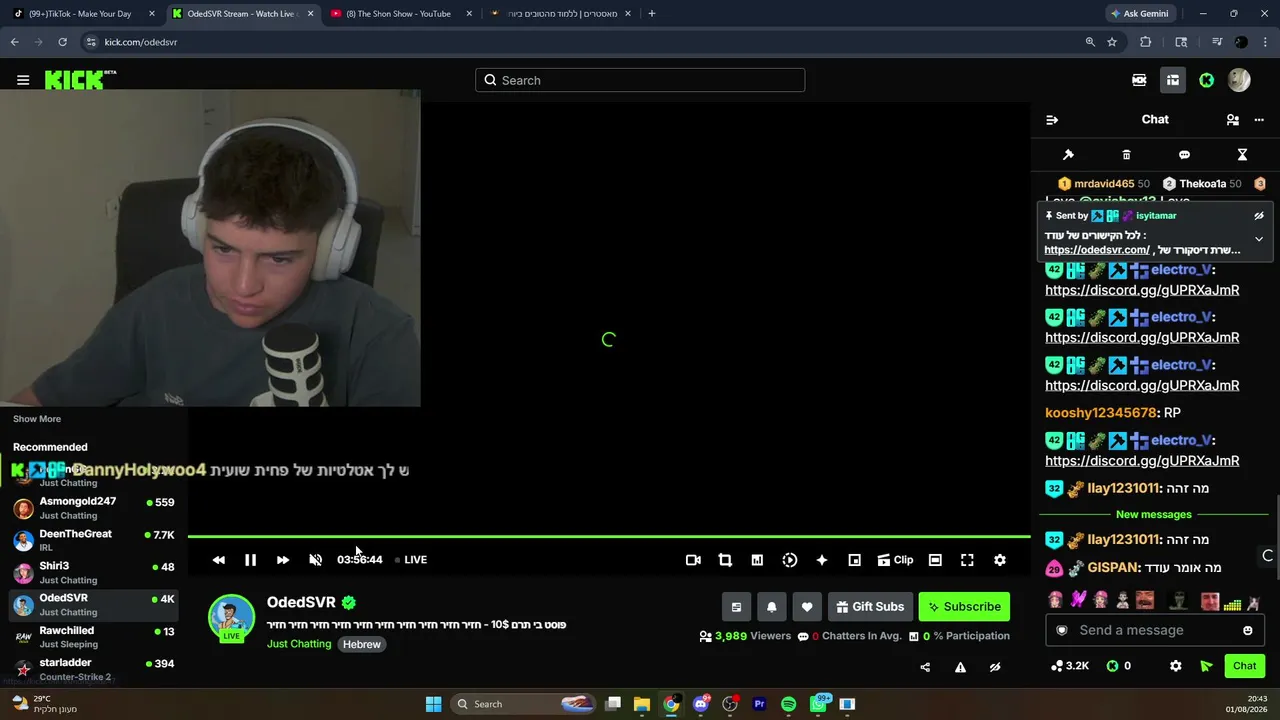Toggle the crossed-eye icon below the stream info
The height and width of the screenshot is (720, 1280).
[995, 667]
